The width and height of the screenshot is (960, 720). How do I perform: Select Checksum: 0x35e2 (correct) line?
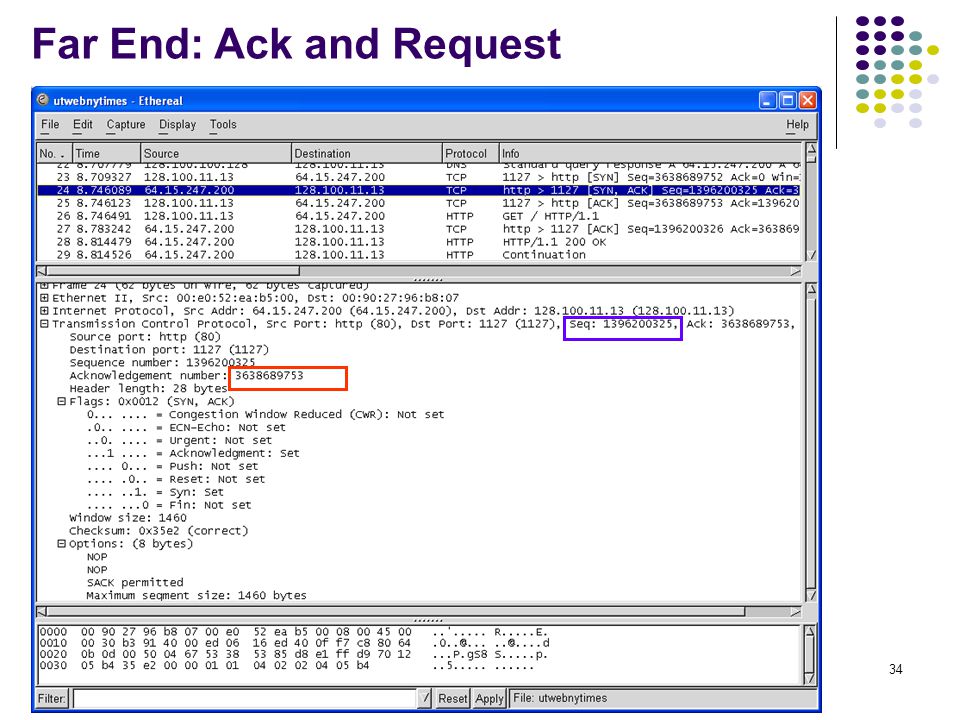(x=159, y=531)
